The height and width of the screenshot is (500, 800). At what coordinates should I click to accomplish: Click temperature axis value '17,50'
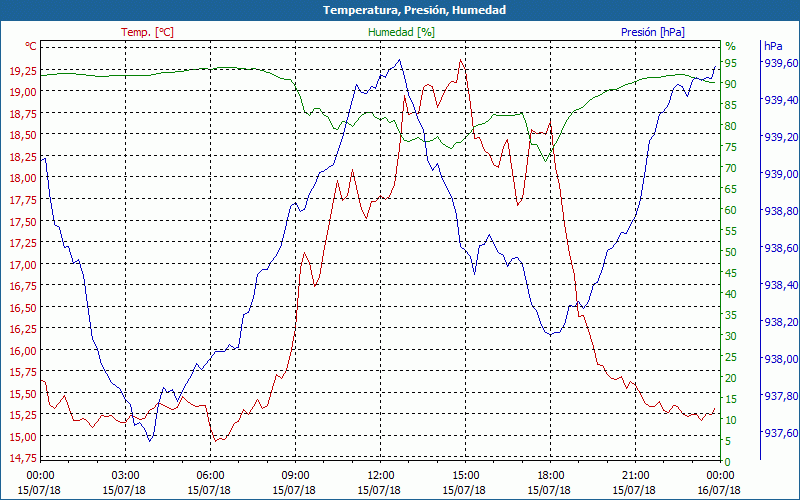(x=23, y=221)
